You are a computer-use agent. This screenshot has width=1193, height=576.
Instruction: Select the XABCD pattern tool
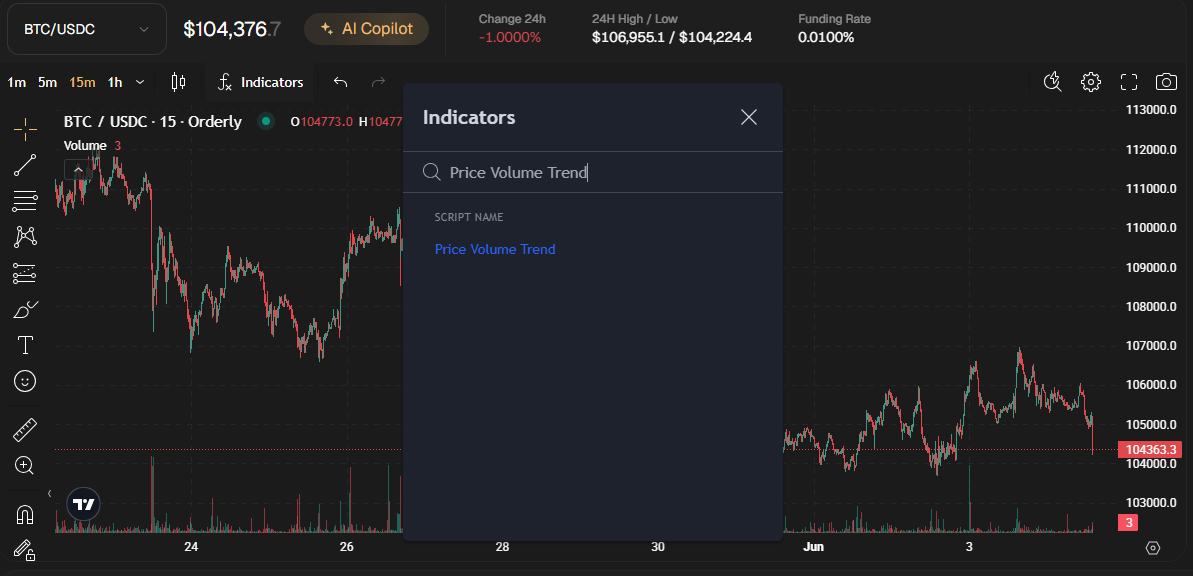click(x=25, y=237)
